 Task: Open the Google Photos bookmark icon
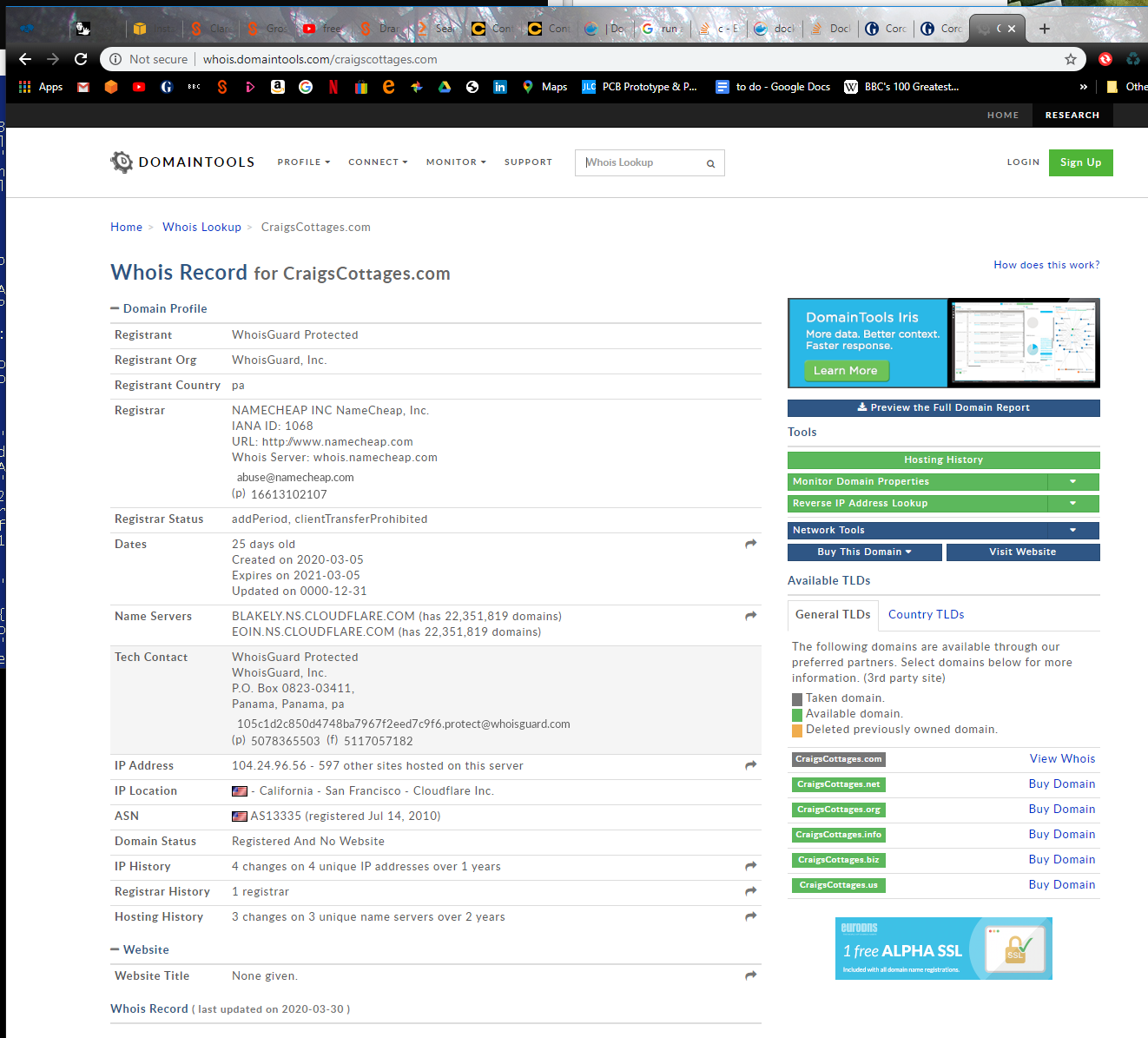417,87
